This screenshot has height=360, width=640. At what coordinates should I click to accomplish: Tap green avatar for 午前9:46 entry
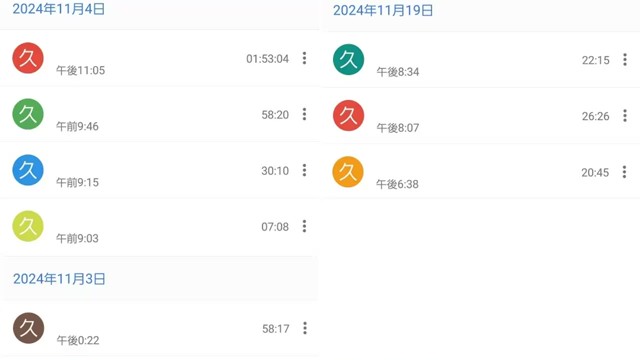[28, 114]
